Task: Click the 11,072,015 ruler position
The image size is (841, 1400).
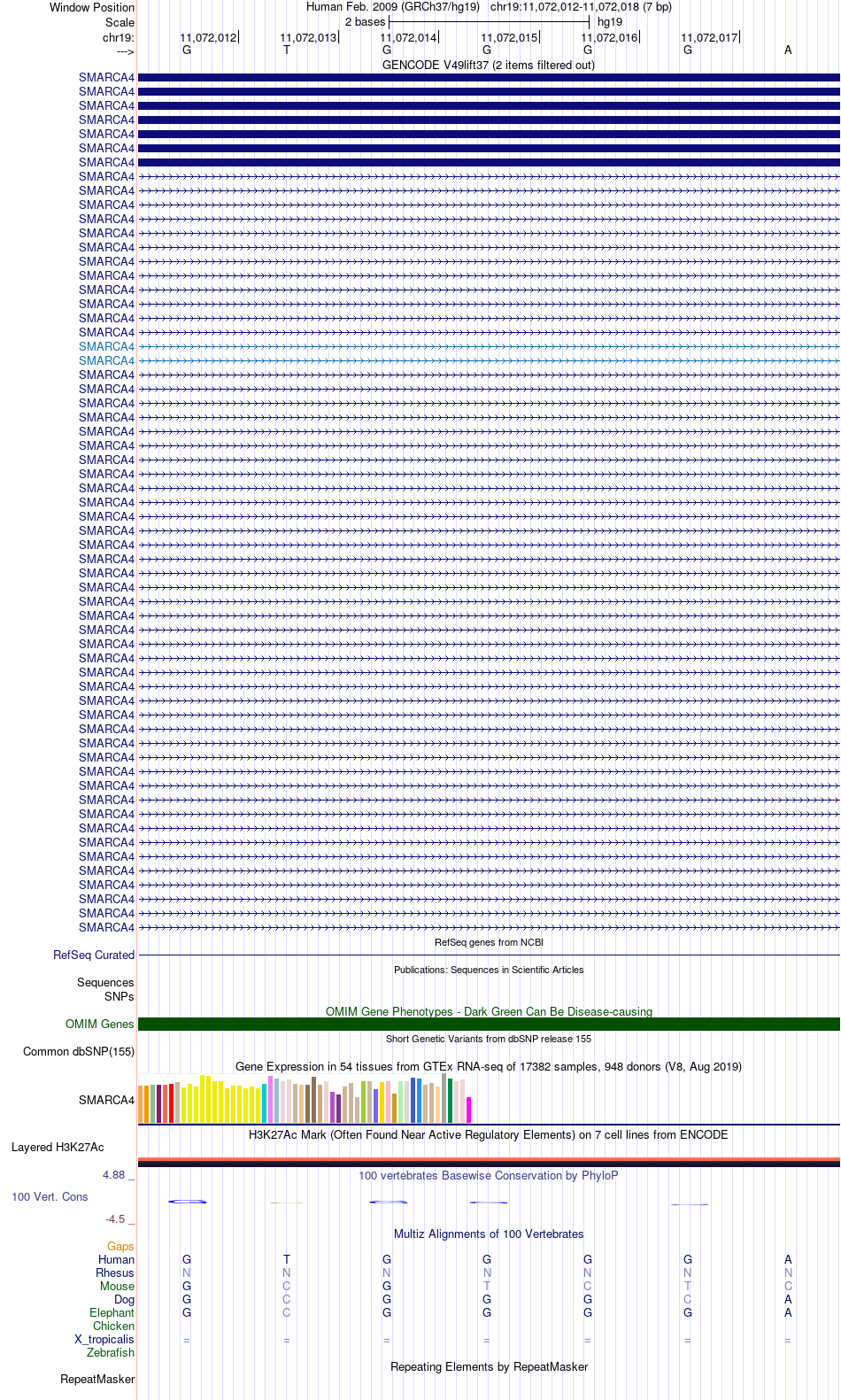Action: click(509, 38)
